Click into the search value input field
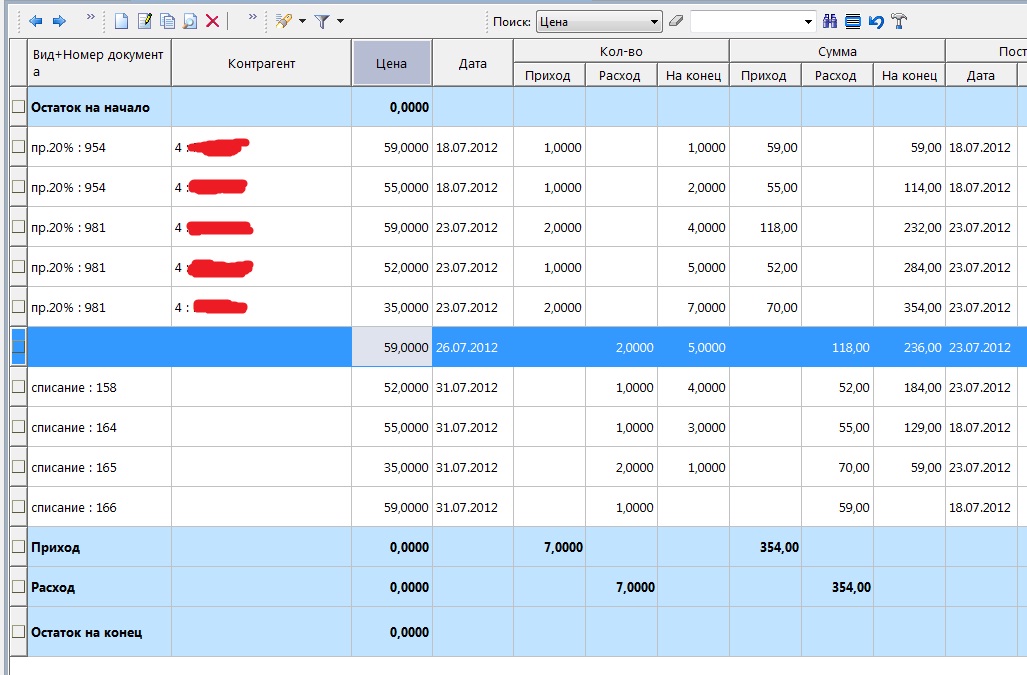The image size is (1027, 675). click(x=745, y=22)
